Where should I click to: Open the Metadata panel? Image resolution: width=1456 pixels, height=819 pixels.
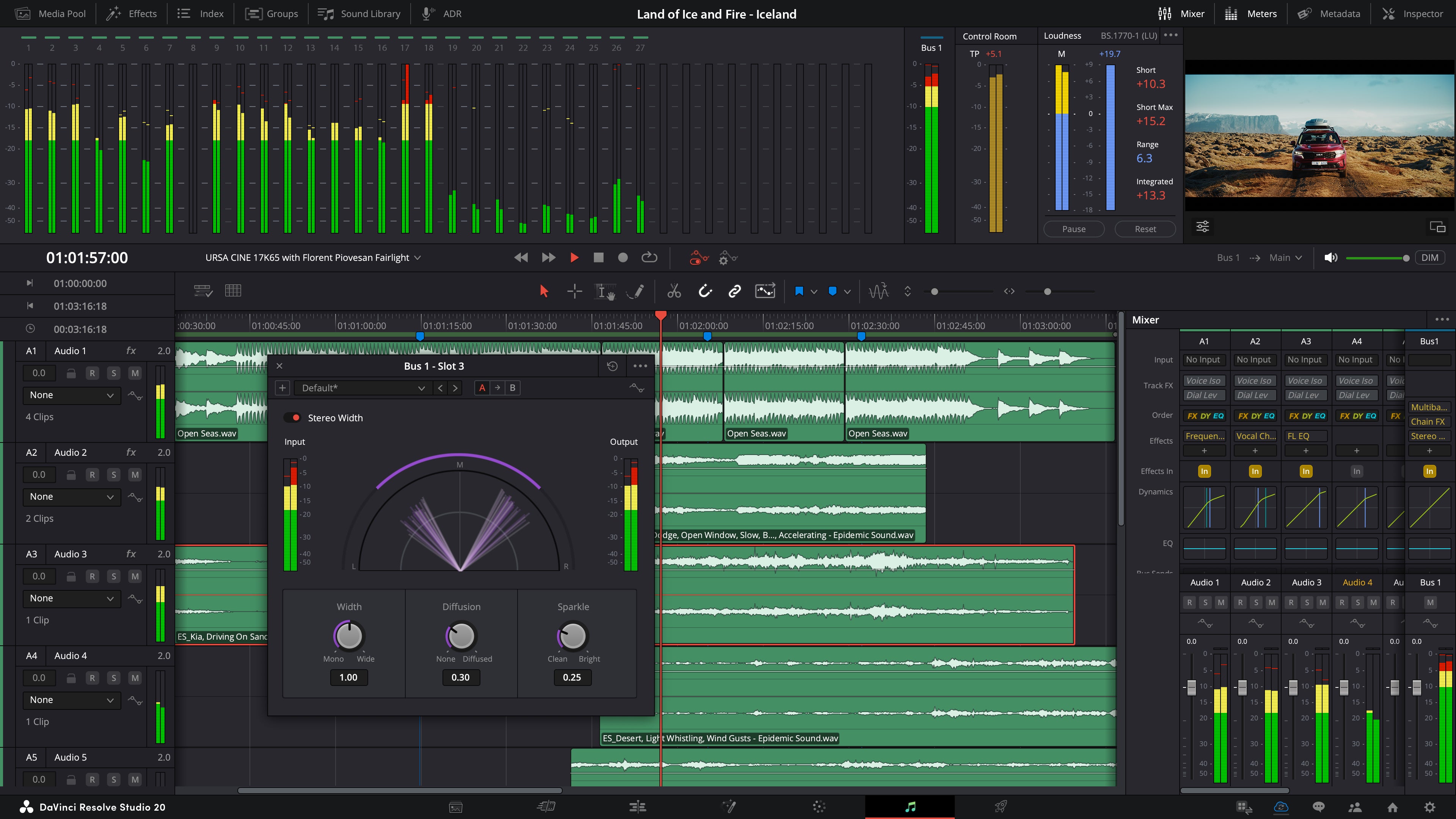[1329, 14]
